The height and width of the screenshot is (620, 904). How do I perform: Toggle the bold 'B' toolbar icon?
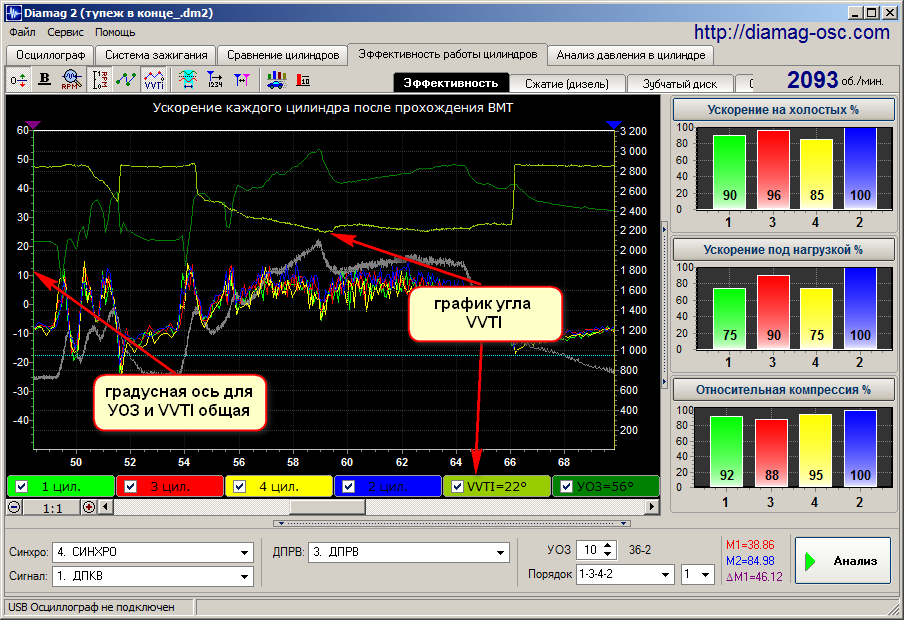[x=44, y=80]
